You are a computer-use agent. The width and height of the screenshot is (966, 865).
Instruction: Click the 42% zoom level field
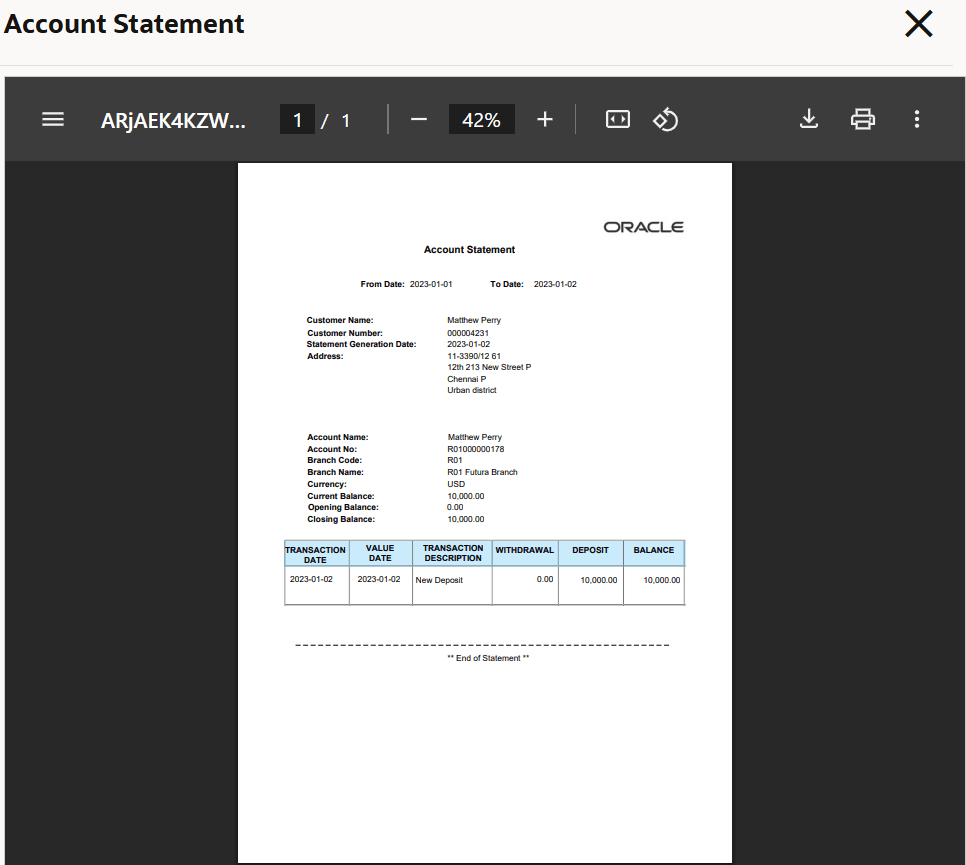coord(481,120)
